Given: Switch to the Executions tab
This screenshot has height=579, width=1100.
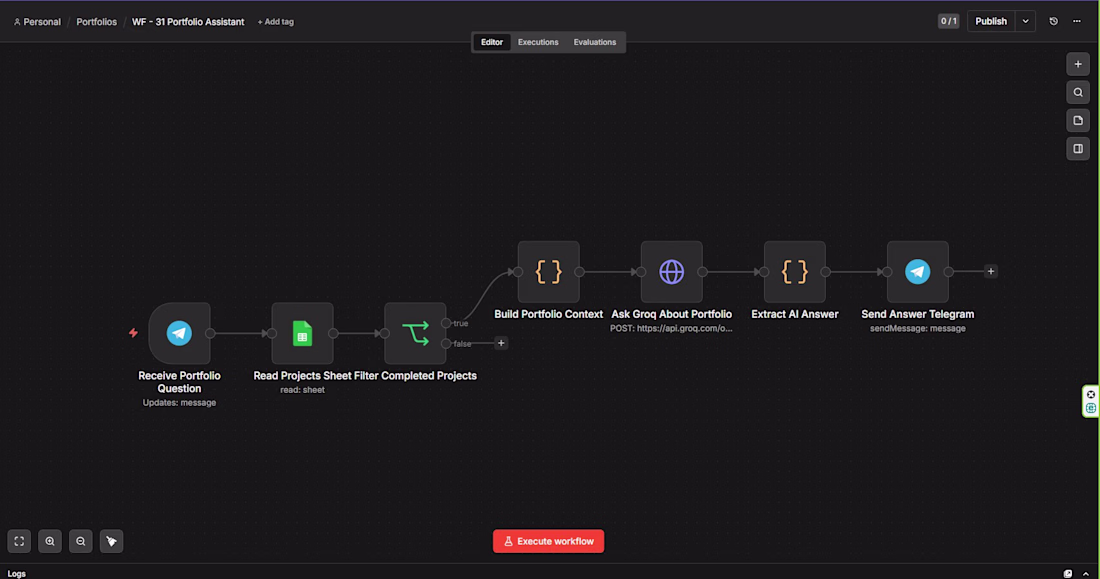Looking at the screenshot, I should (x=538, y=42).
